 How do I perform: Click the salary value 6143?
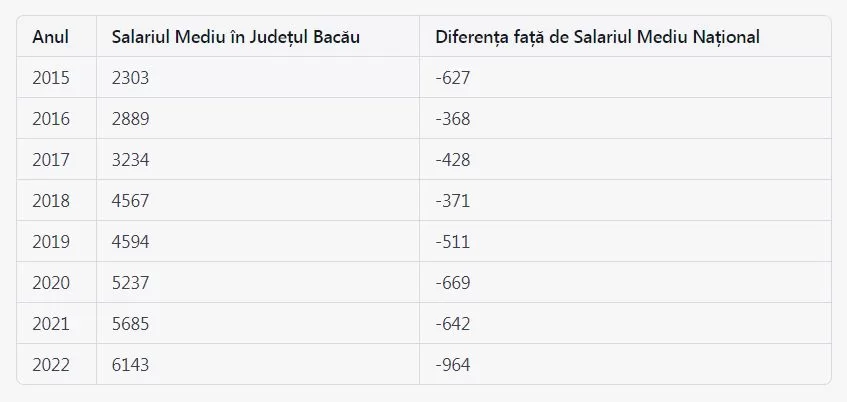(x=130, y=365)
